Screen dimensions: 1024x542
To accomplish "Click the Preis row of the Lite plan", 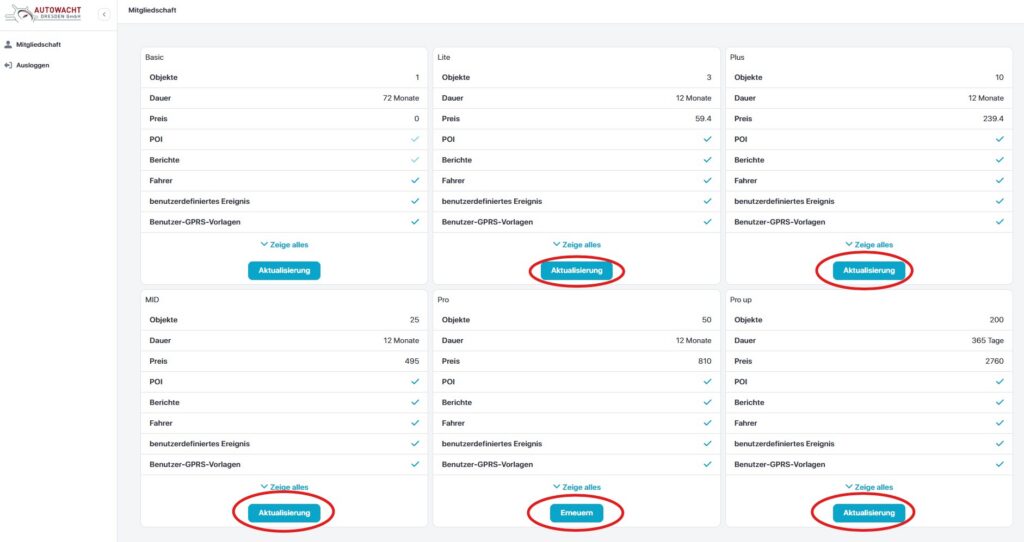I will coord(576,118).
